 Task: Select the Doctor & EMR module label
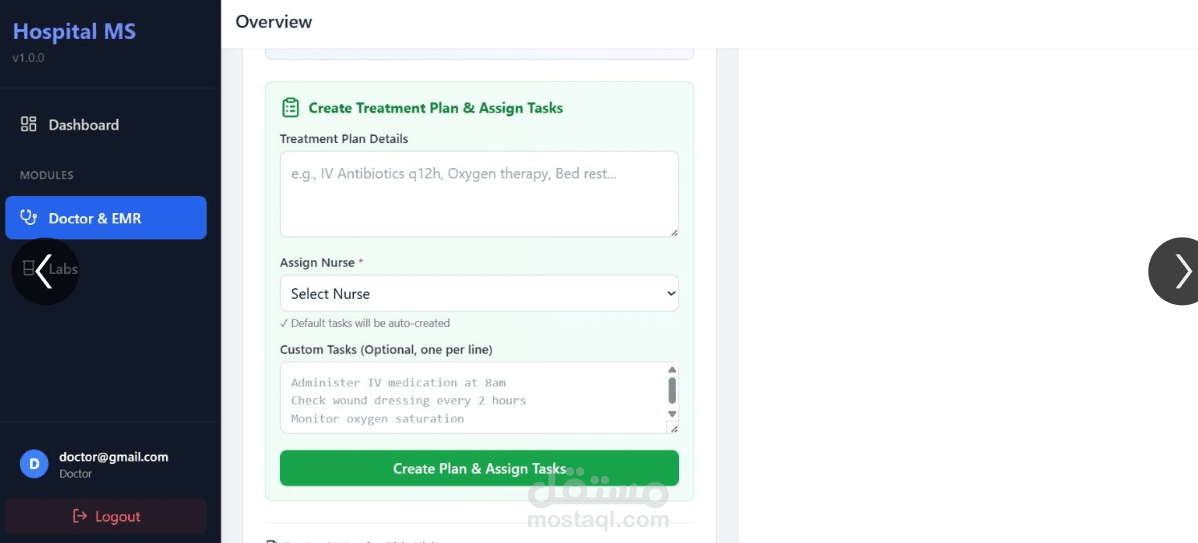pyautogui.click(x=95, y=218)
